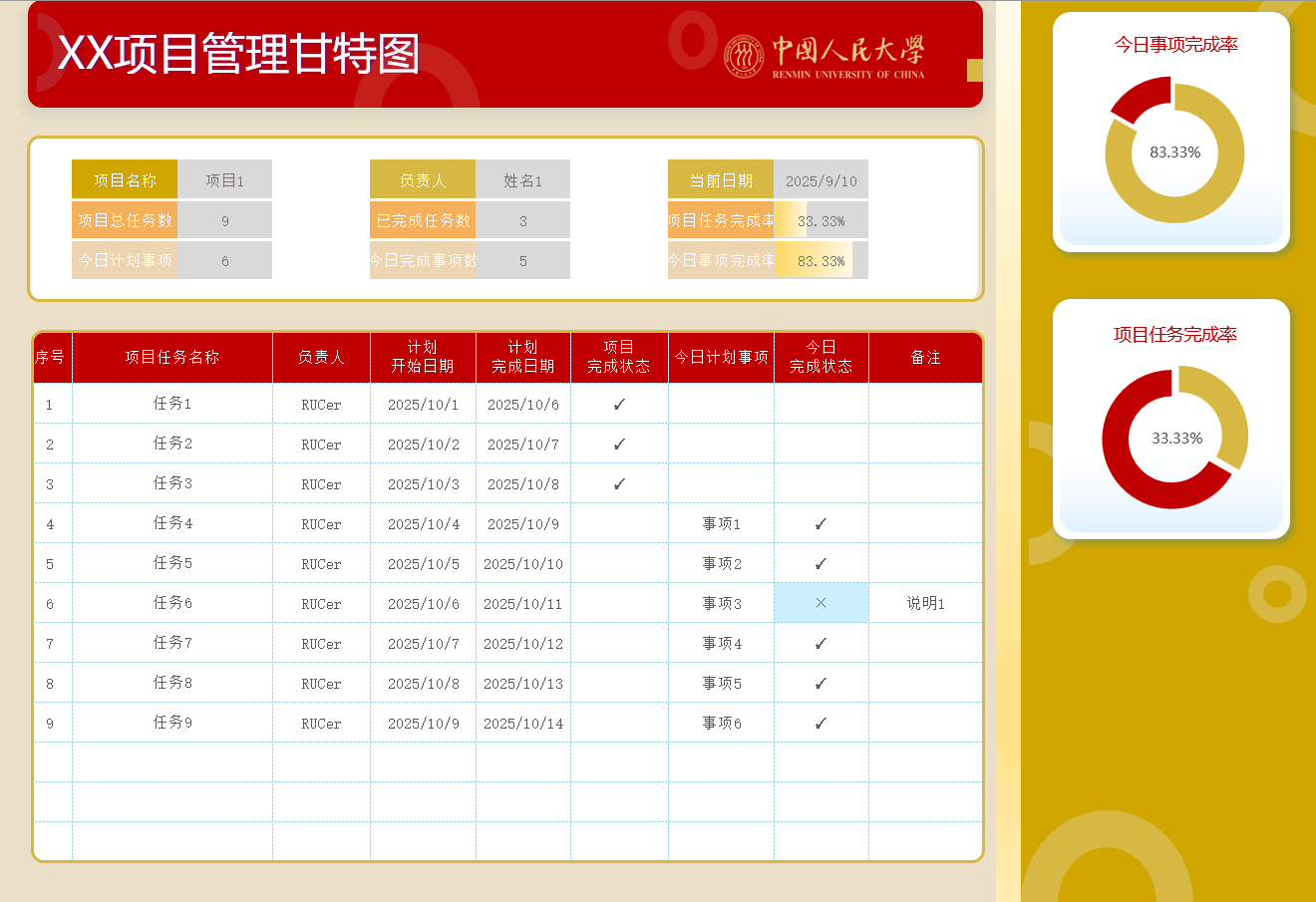The image size is (1316, 902).
Task: Click the 项目总任务数 value 9
Action: coord(224,220)
